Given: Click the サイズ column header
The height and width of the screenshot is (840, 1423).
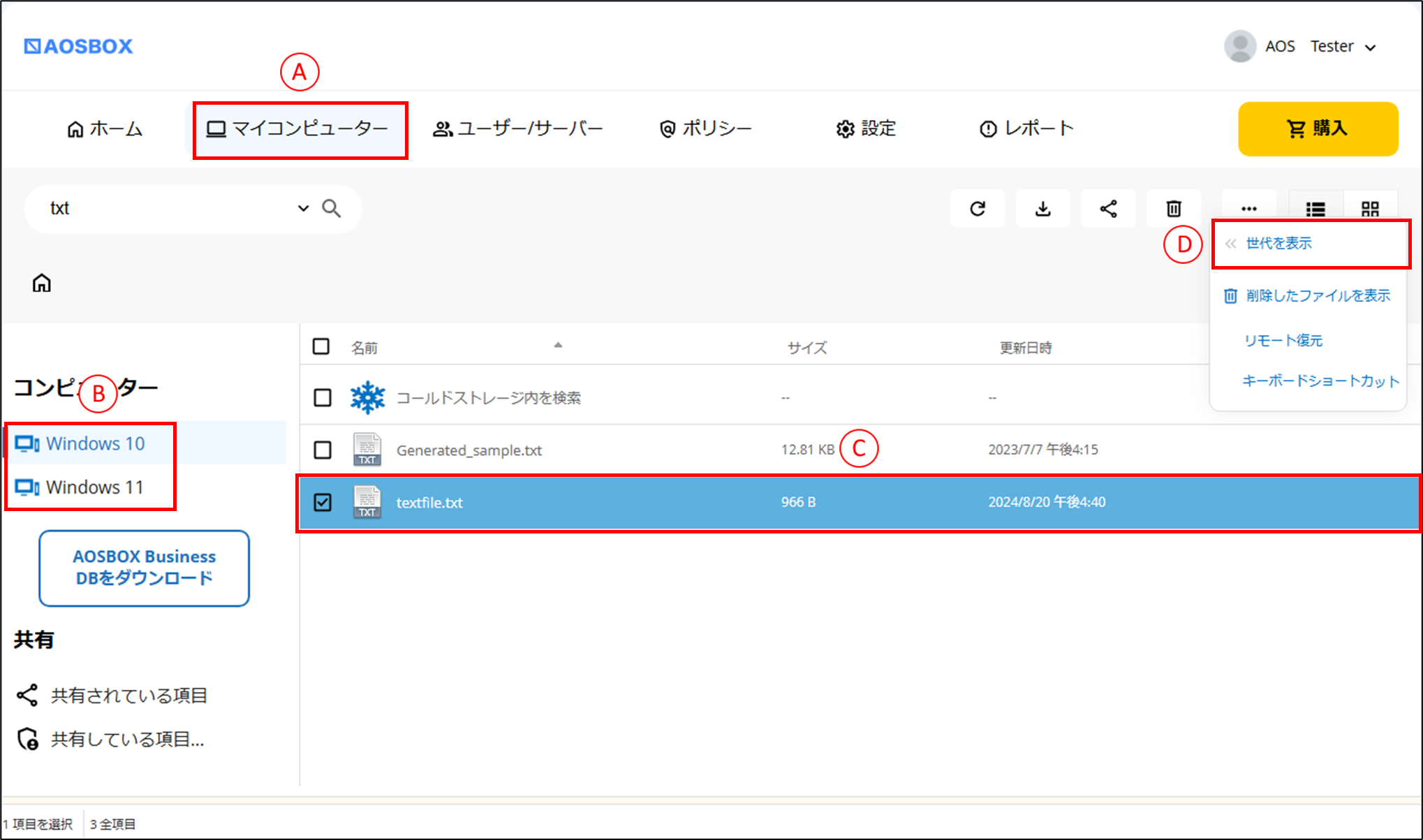Looking at the screenshot, I should coord(807,348).
